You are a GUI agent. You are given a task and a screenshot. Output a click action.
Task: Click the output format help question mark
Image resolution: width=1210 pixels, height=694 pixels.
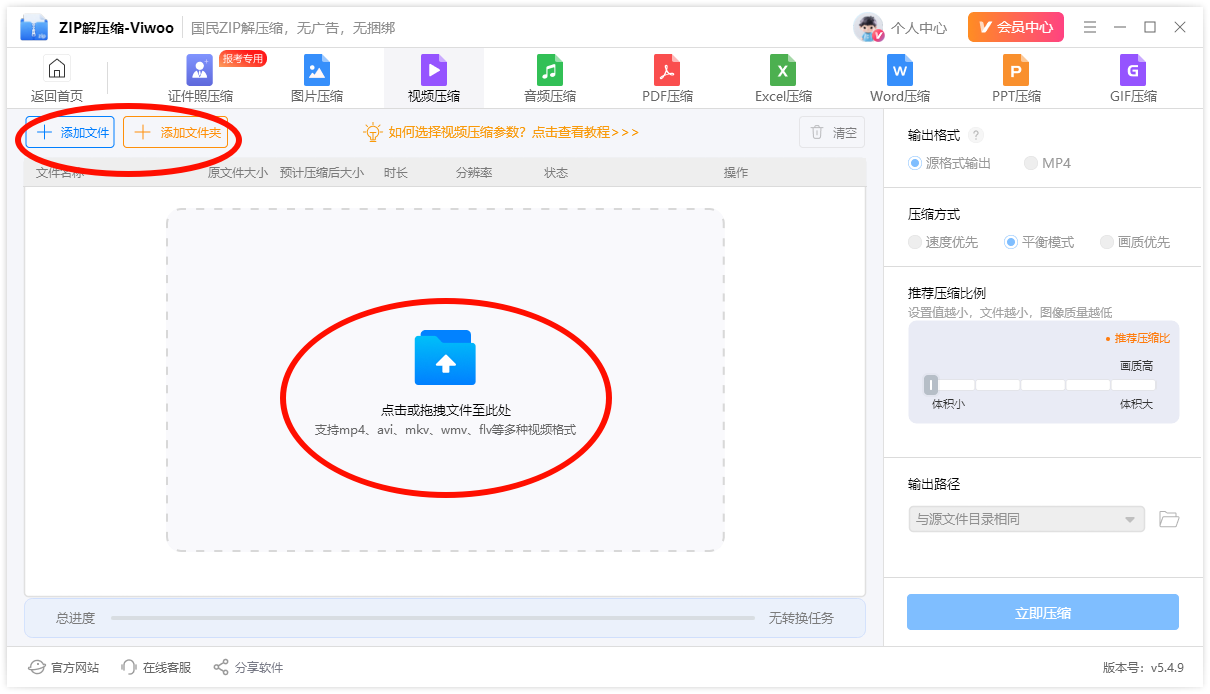(976, 135)
